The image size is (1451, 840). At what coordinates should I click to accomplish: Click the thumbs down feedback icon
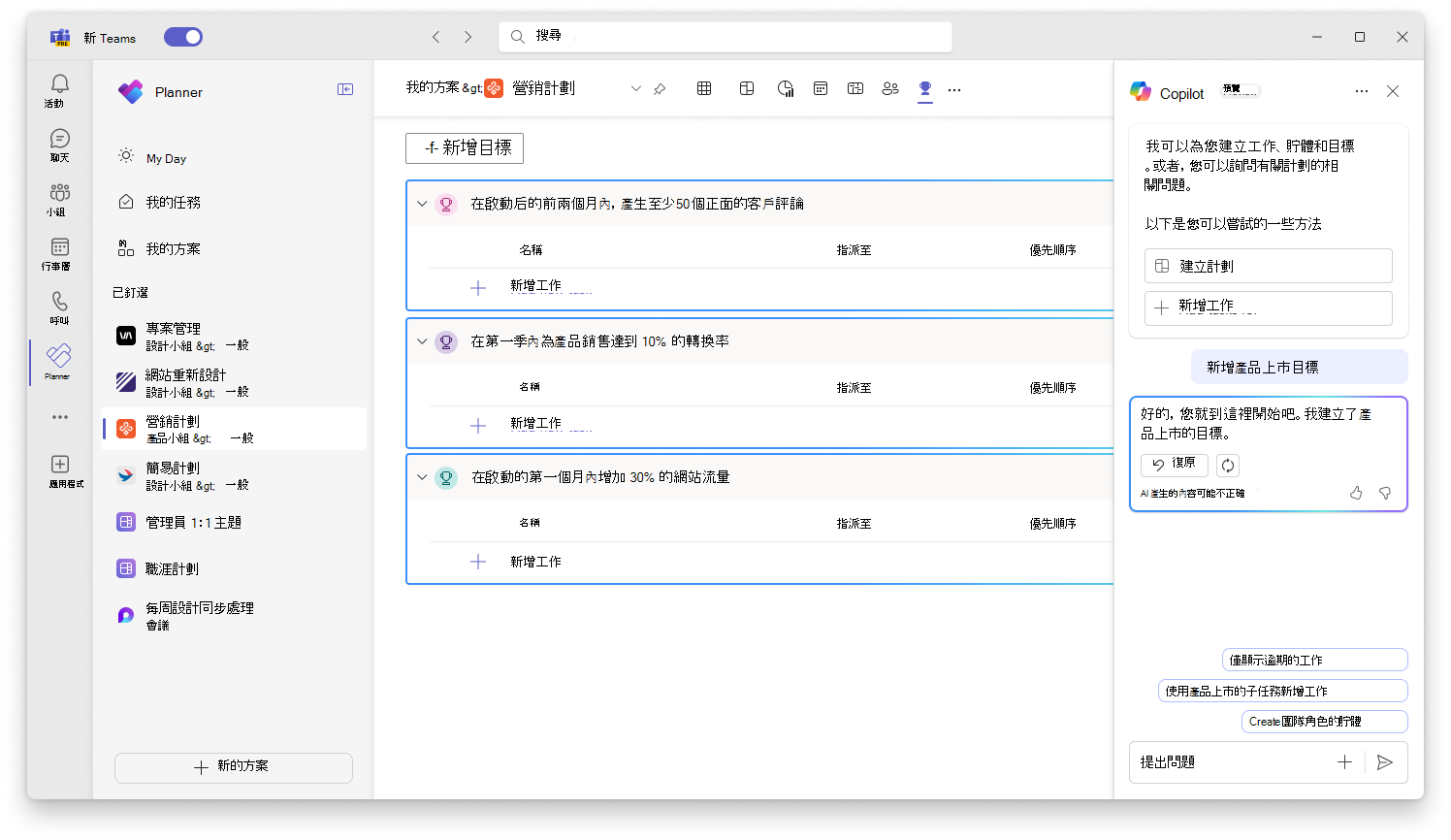pos(1385,493)
